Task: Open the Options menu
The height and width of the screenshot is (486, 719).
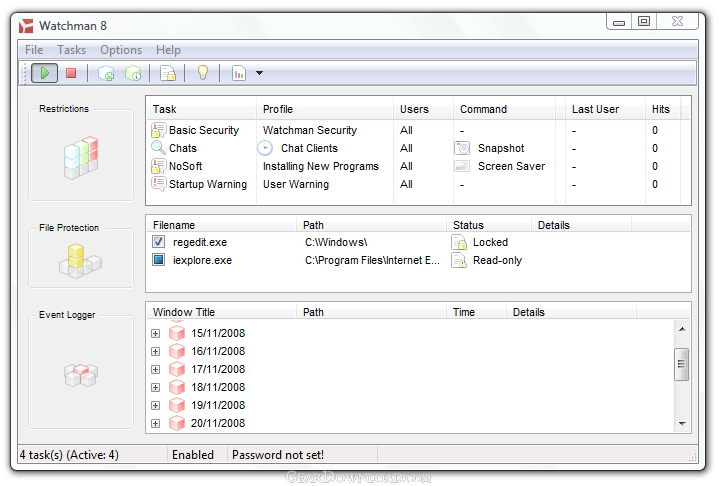Action: click(x=121, y=50)
